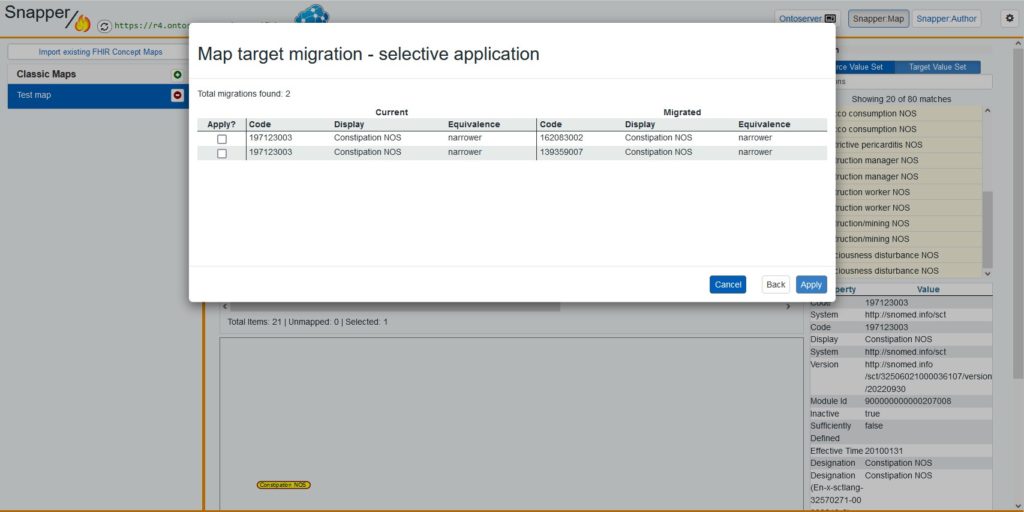Screen dimensions: 1024x512
Task: Cancel the map target migration dialog
Action: (x=728, y=285)
